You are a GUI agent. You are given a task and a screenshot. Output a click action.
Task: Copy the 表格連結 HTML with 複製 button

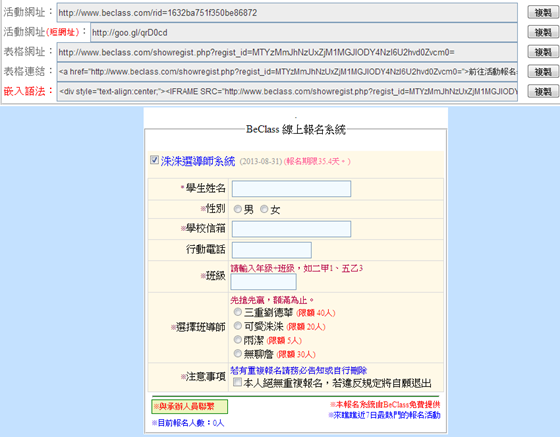coord(543,71)
